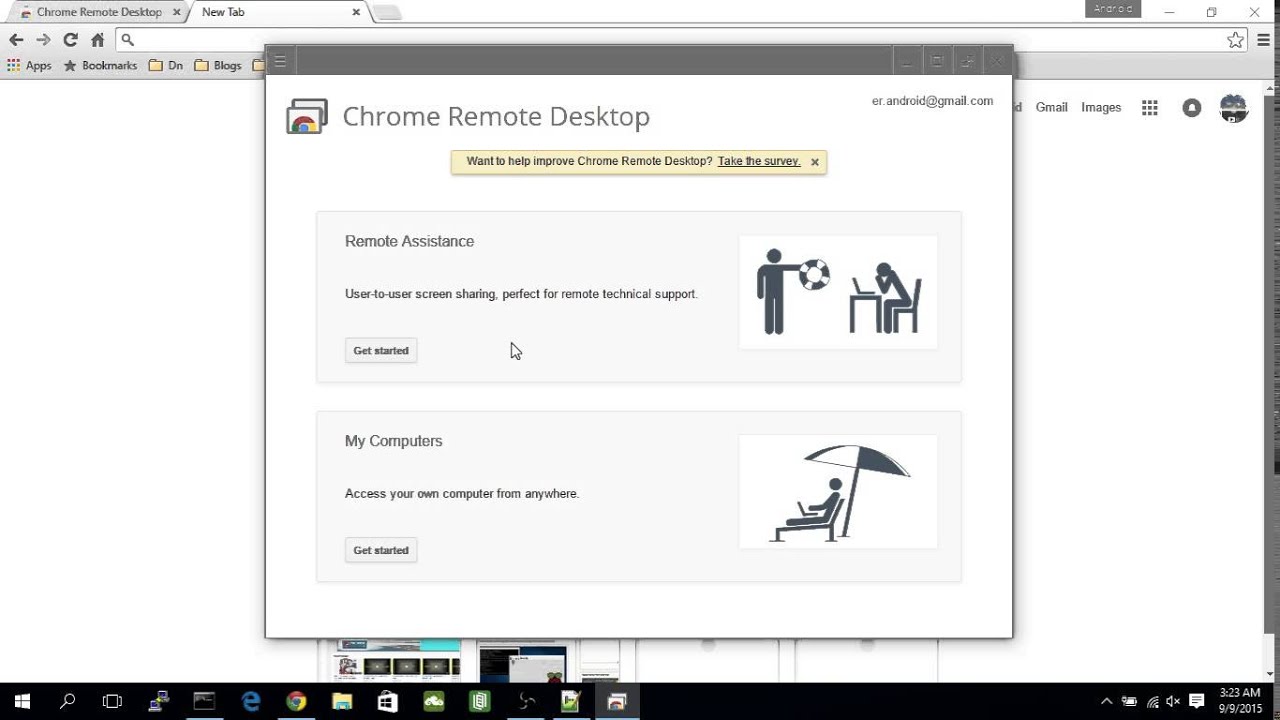Open the volume tray icon
Screen dimensions: 1280x720
click(x=1173, y=702)
